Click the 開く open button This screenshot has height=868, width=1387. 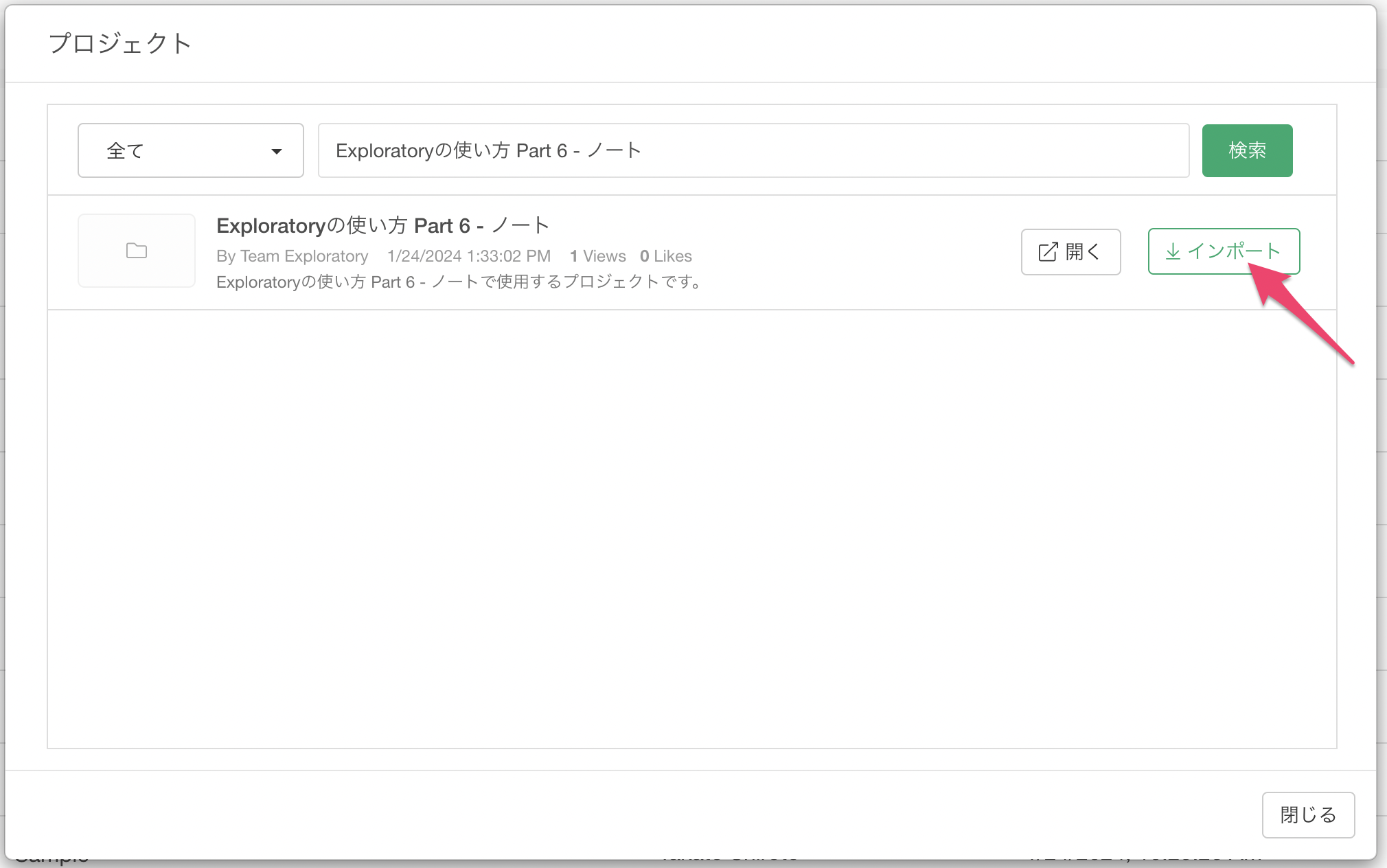pos(1070,252)
